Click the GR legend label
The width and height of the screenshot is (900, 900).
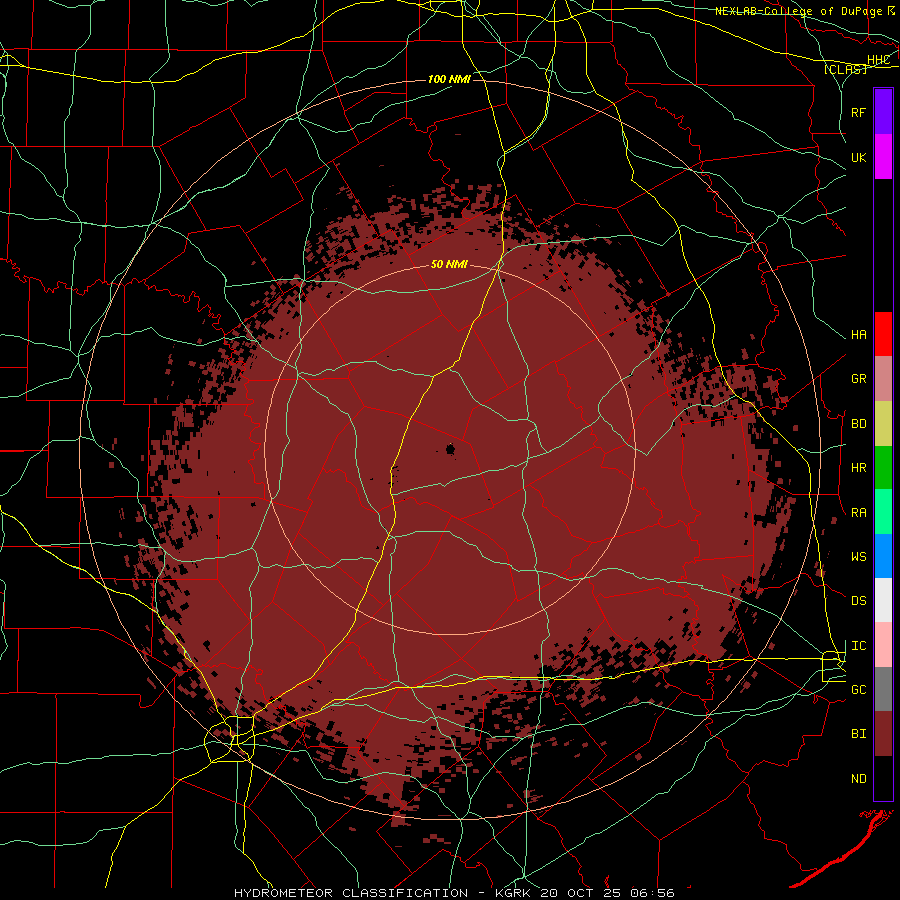point(859,379)
